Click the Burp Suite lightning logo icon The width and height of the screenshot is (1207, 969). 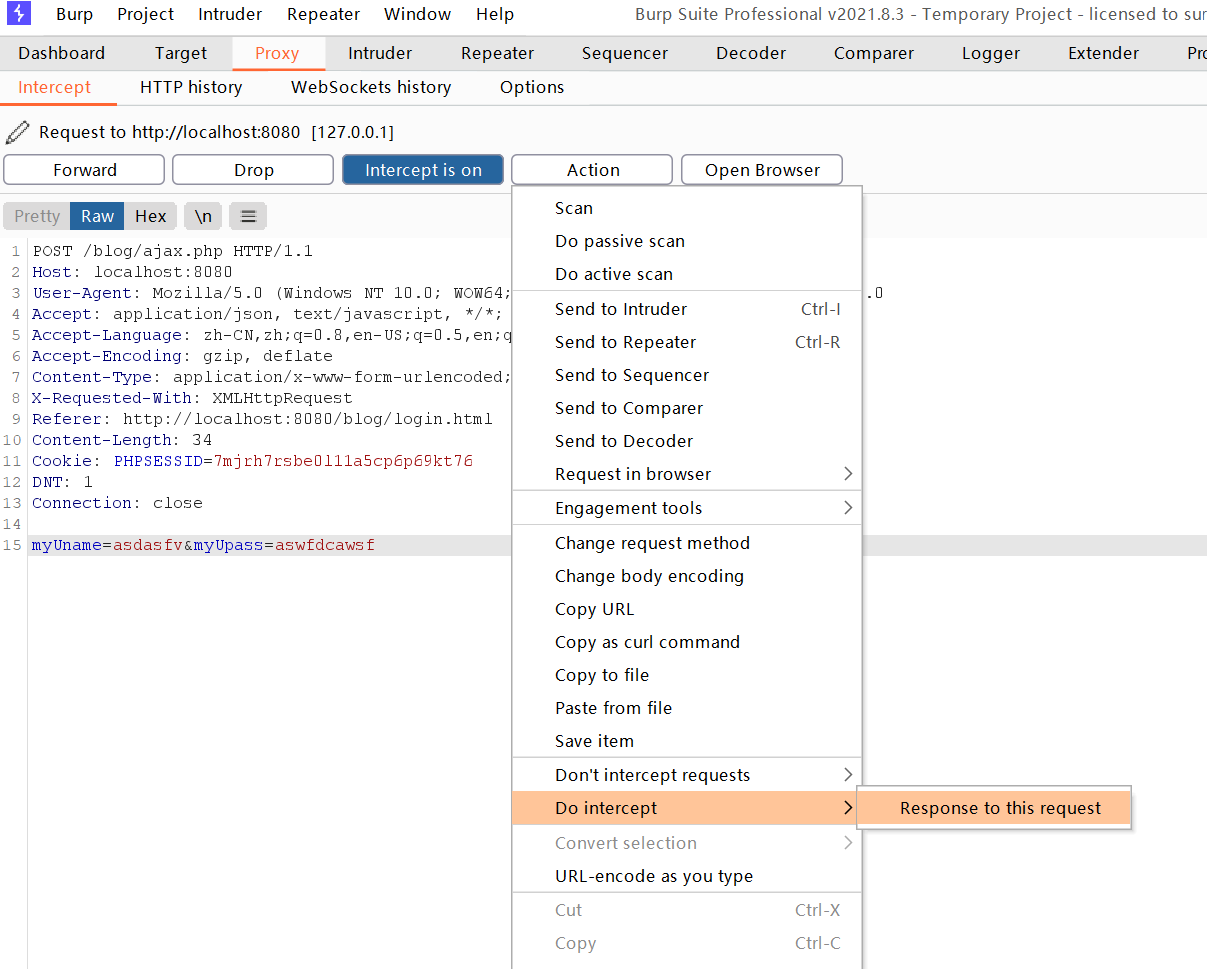pos(19,14)
